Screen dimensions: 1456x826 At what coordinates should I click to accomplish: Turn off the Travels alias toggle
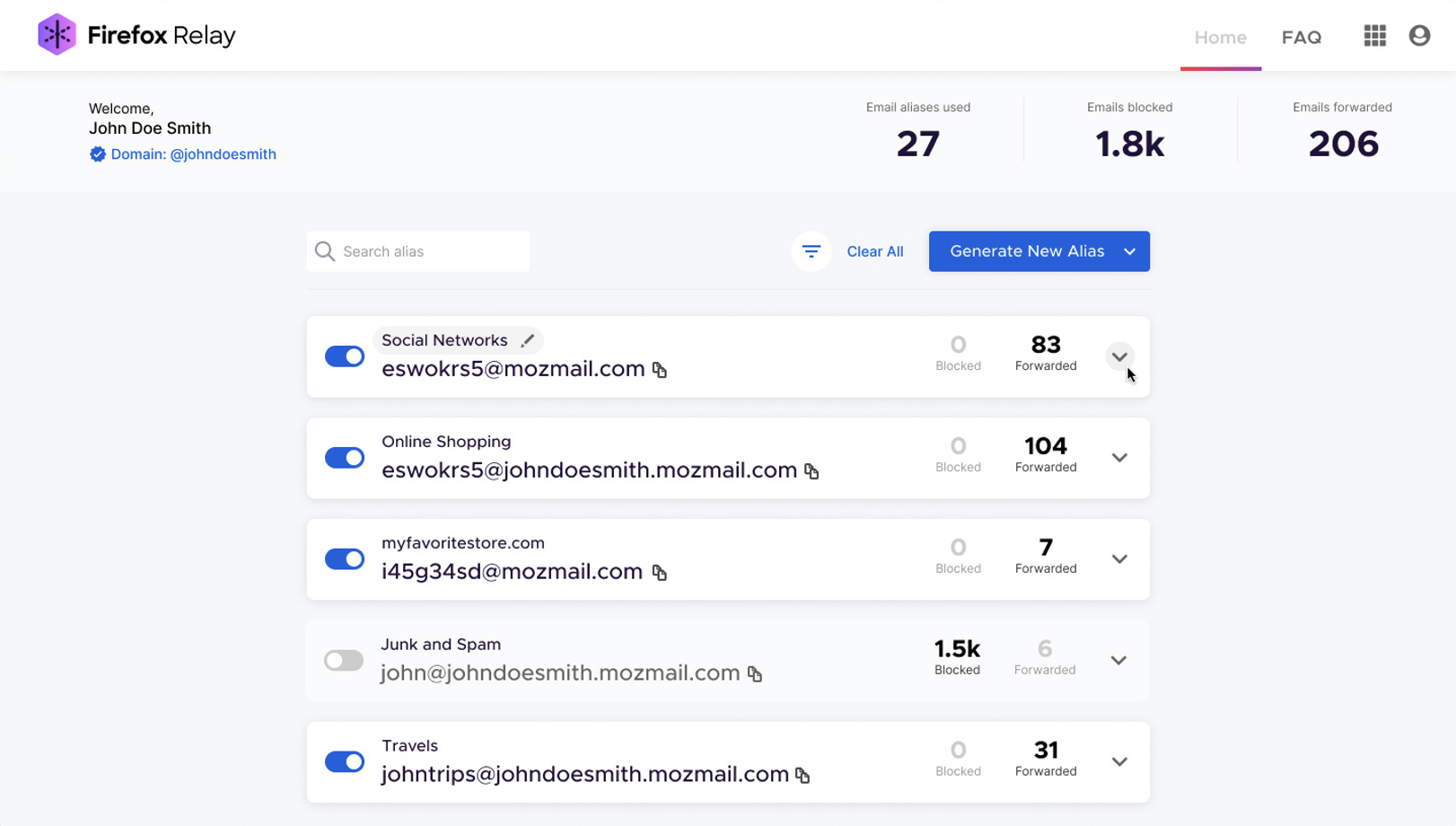click(x=345, y=762)
